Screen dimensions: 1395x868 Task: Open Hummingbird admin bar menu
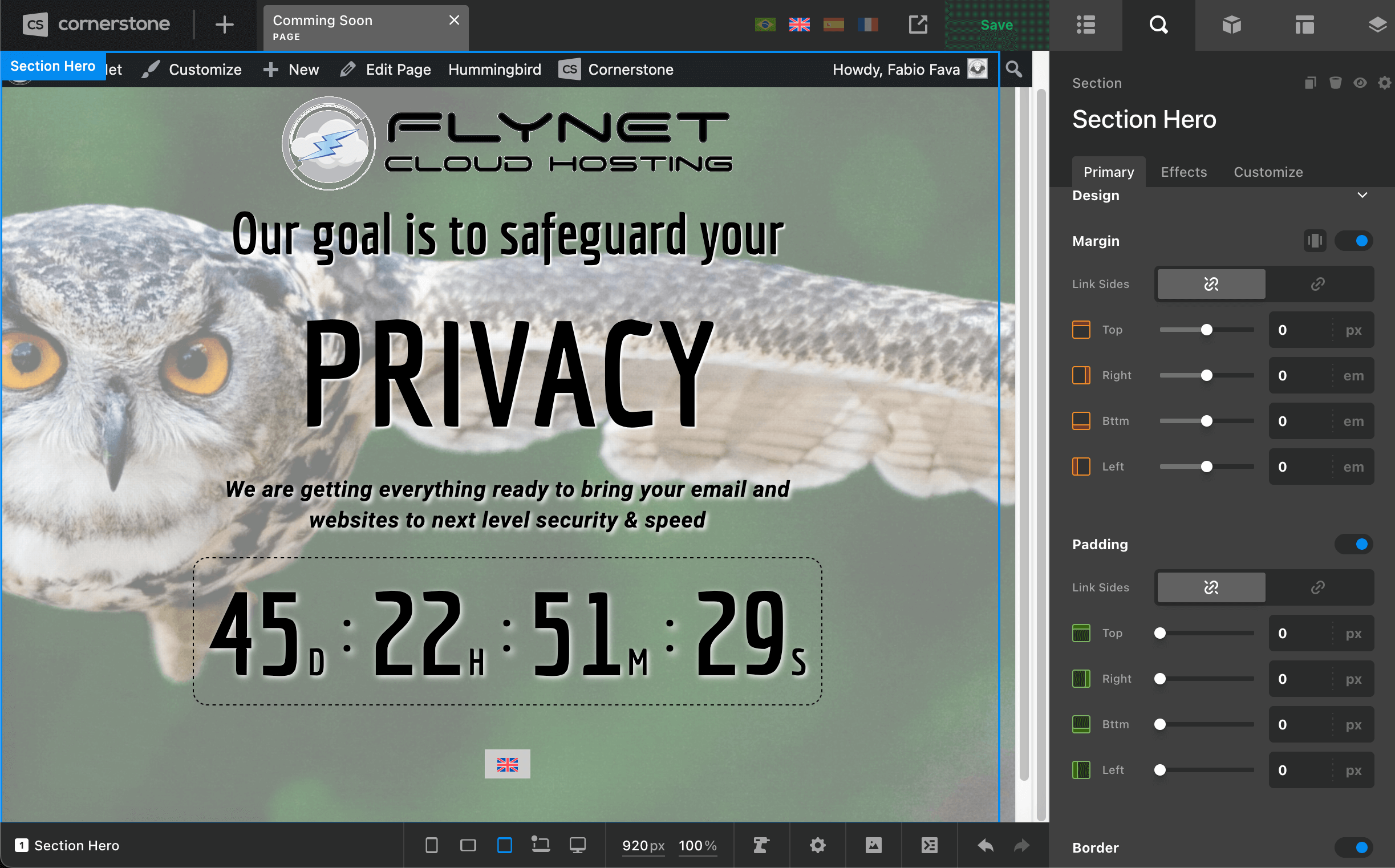[494, 70]
